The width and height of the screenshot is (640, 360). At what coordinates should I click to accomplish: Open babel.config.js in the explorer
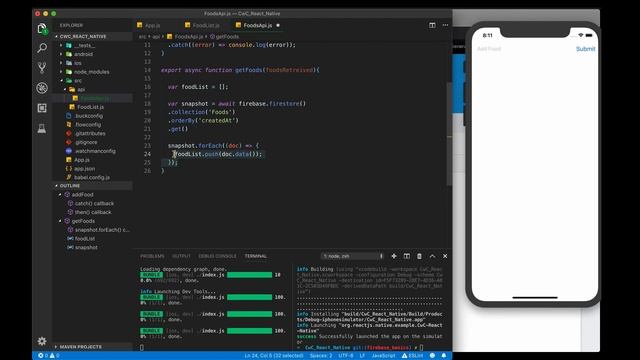tap(91, 177)
